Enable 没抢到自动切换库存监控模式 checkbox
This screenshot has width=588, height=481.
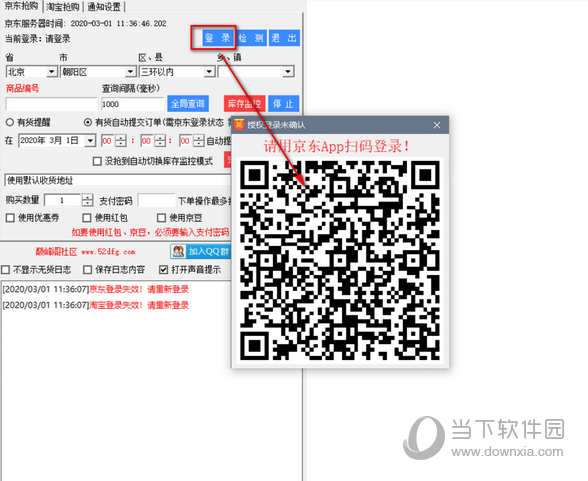[x=97, y=161]
